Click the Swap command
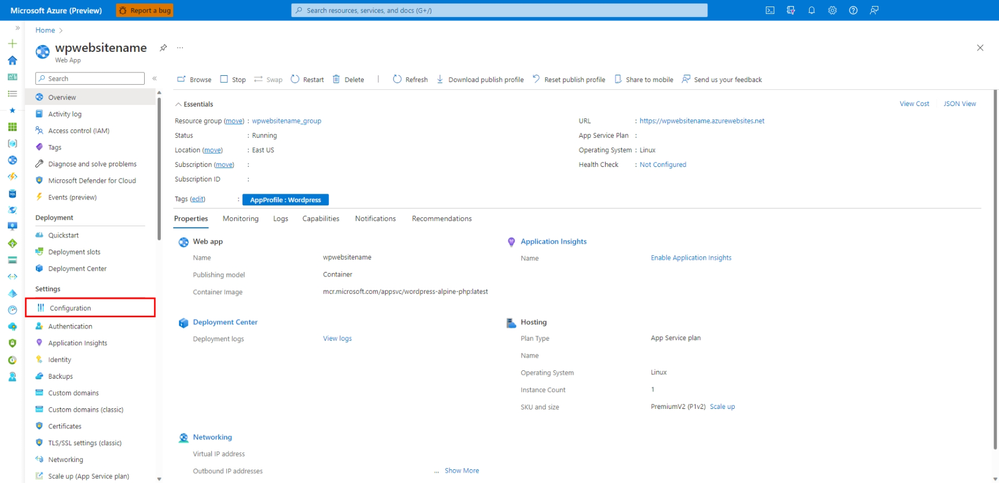 (x=268, y=80)
